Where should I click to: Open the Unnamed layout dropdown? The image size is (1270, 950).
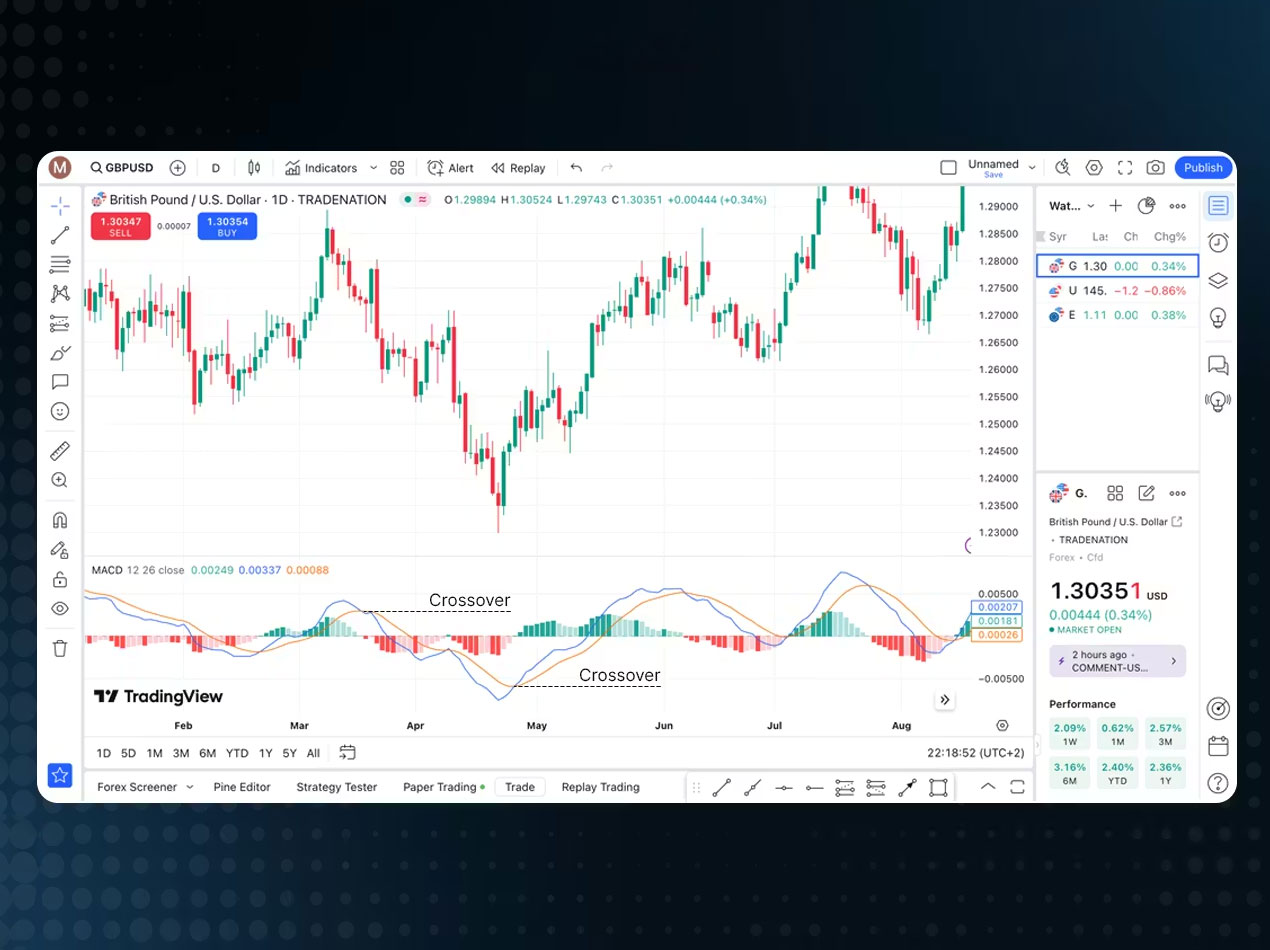(1032, 168)
